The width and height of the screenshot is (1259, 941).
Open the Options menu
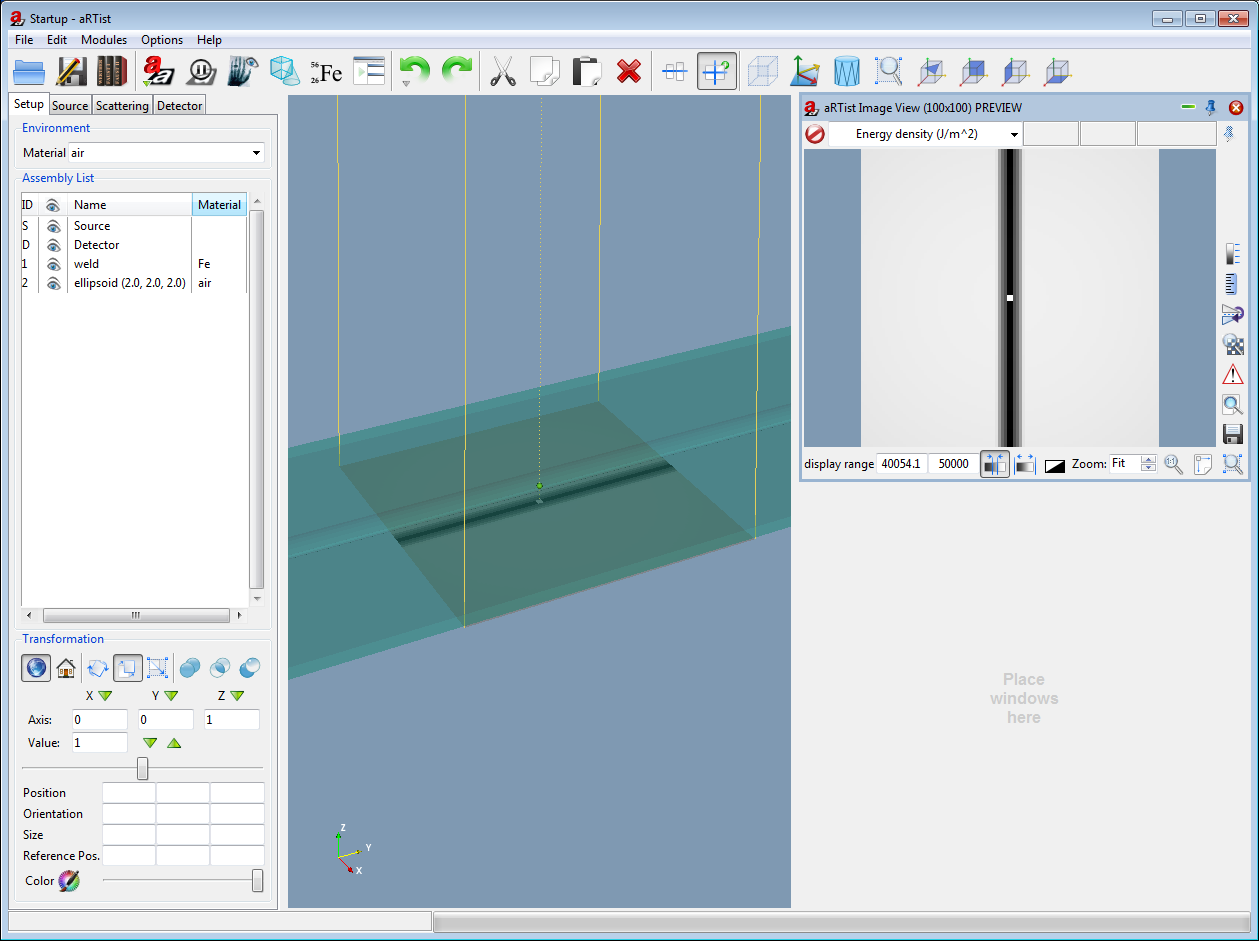[x=162, y=40]
